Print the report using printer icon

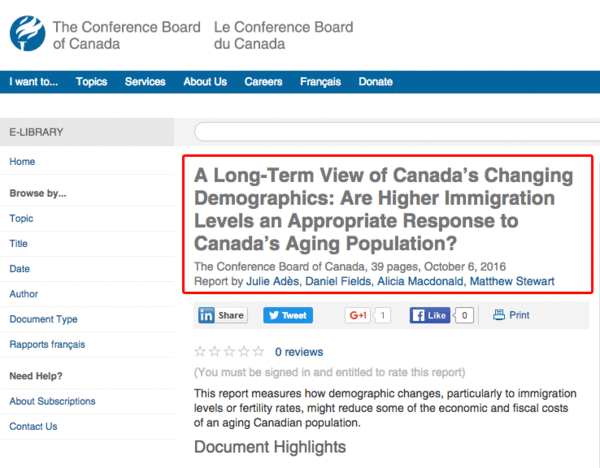(512, 315)
